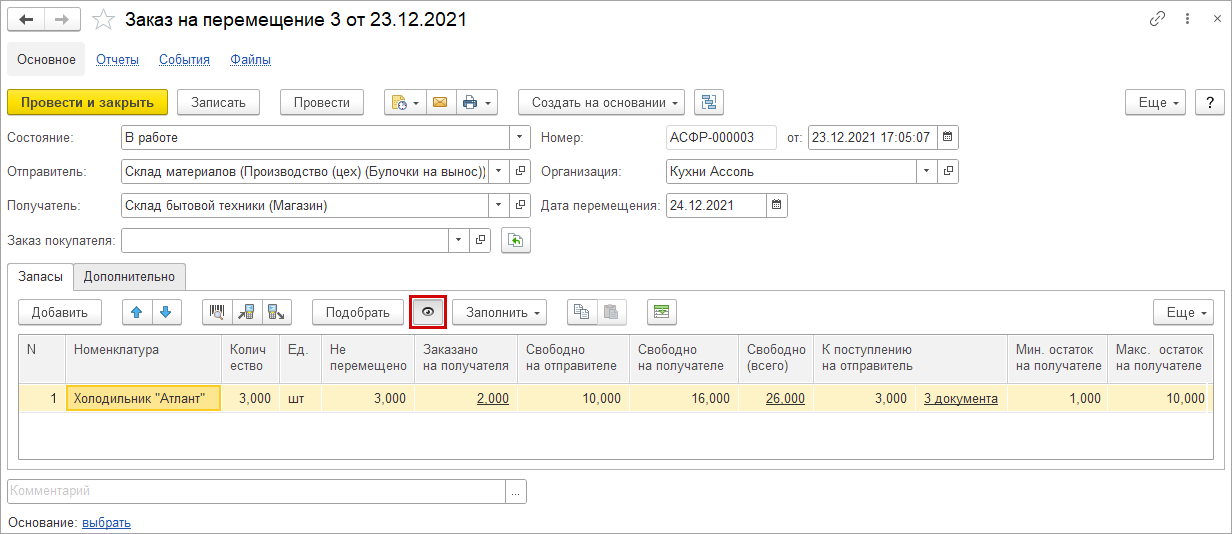Open the 3 документа link
The width and height of the screenshot is (1232, 534).
click(x=960, y=398)
